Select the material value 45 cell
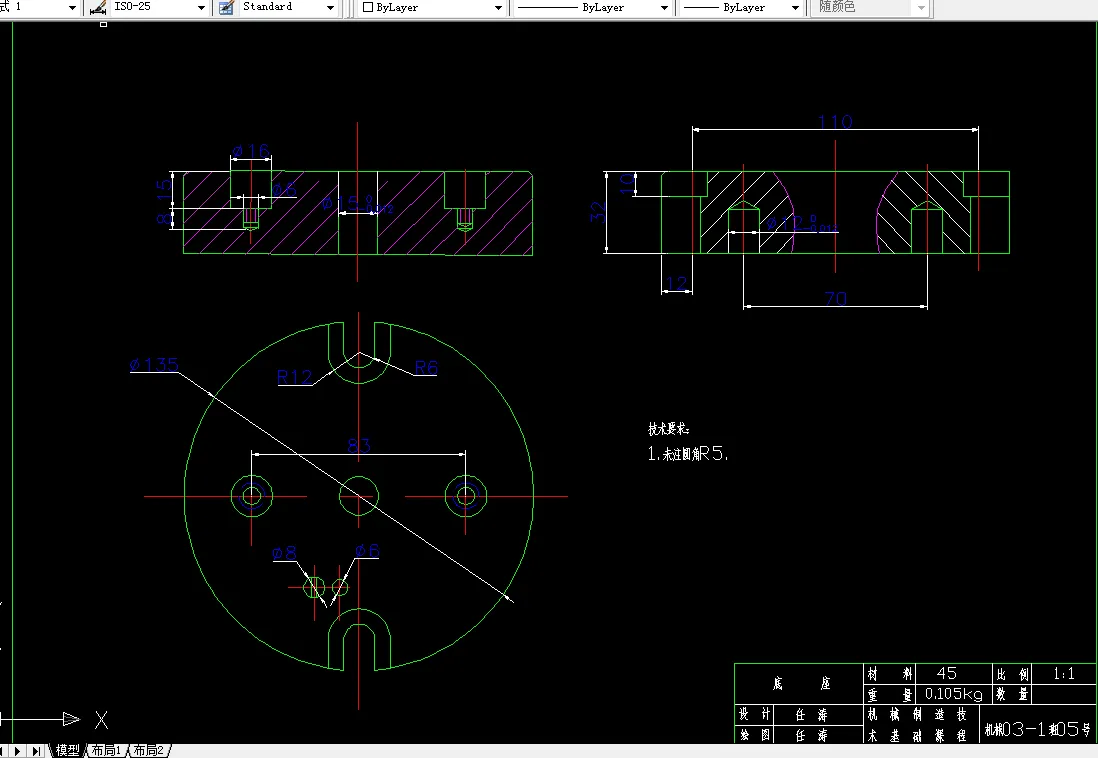The width and height of the screenshot is (1098, 758). 953,674
